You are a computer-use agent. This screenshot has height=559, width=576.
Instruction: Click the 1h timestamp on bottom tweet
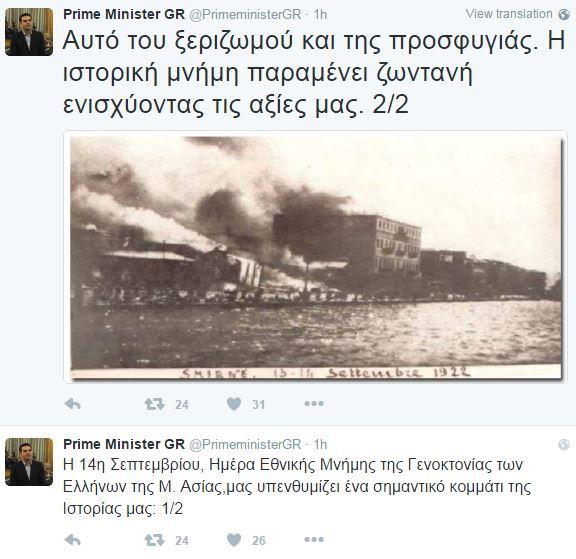(320, 444)
